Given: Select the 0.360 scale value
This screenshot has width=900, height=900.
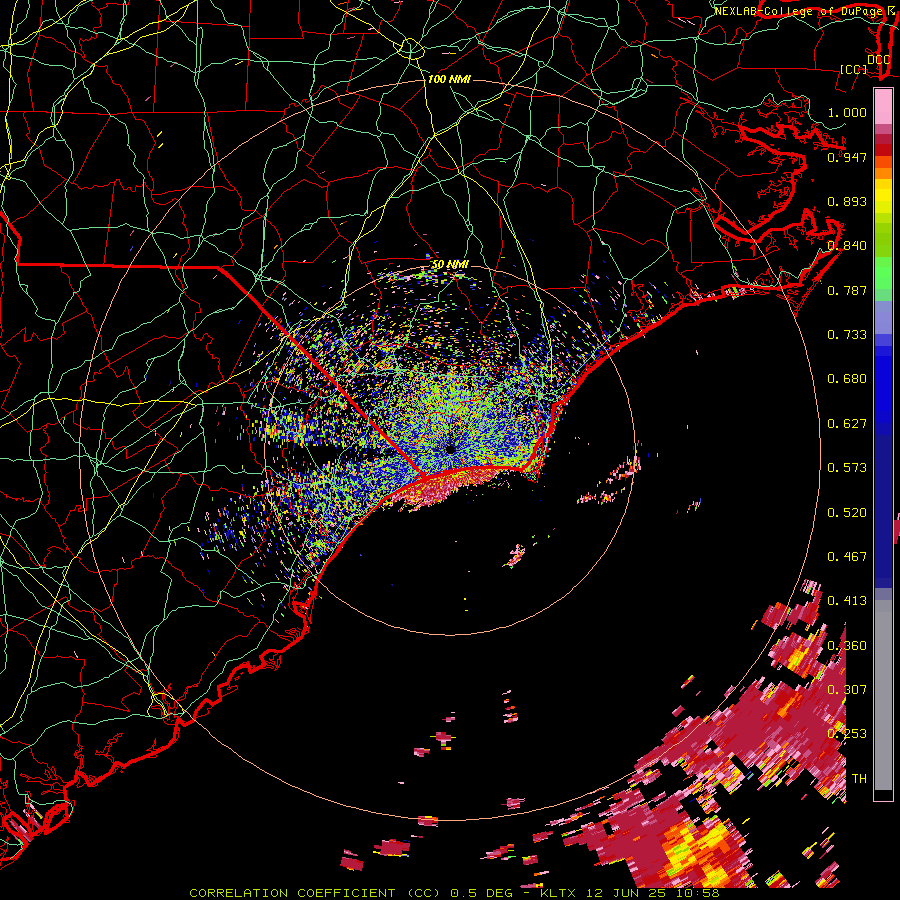Looking at the screenshot, I should 847,645.
